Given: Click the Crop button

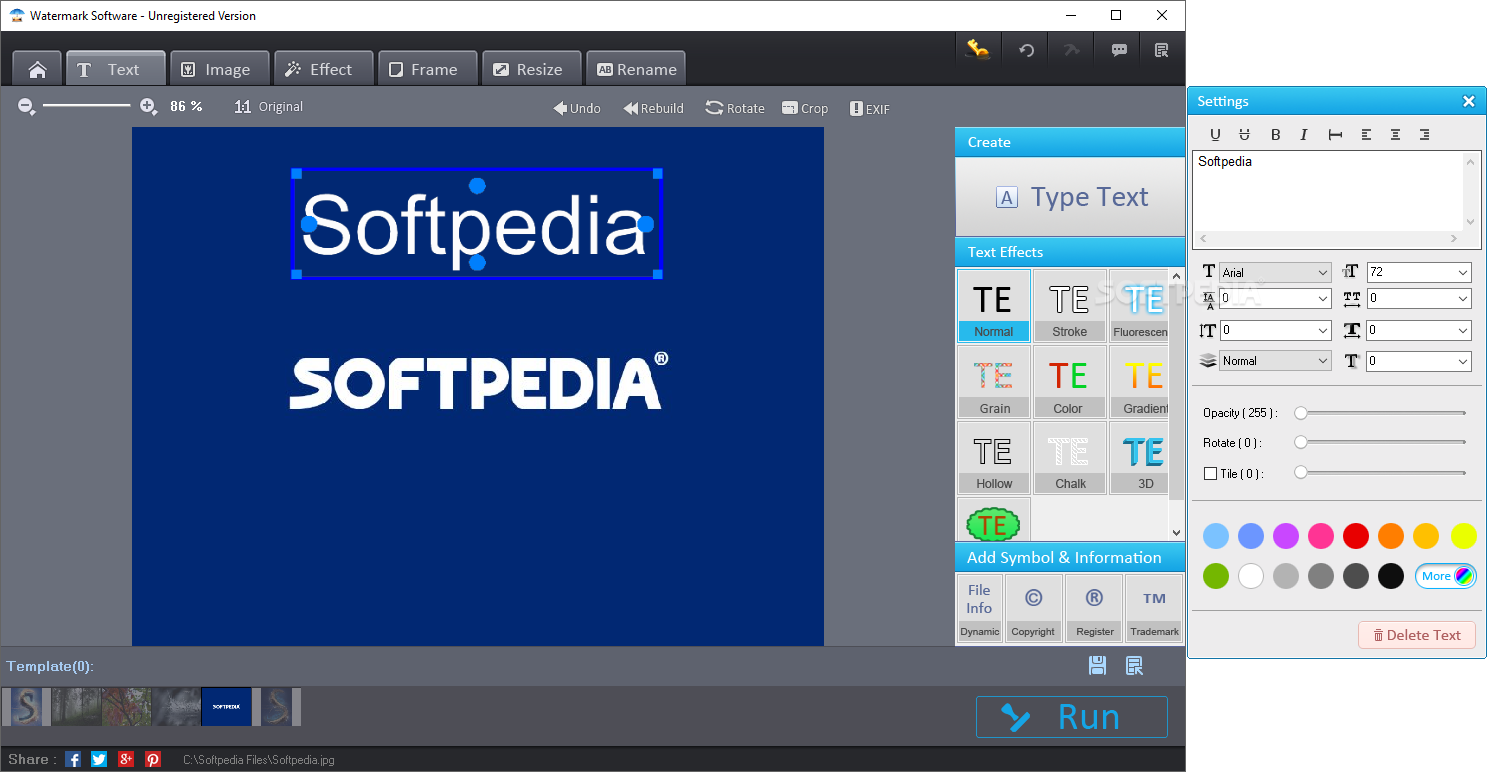Looking at the screenshot, I should pyautogui.click(x=805, y=108).
